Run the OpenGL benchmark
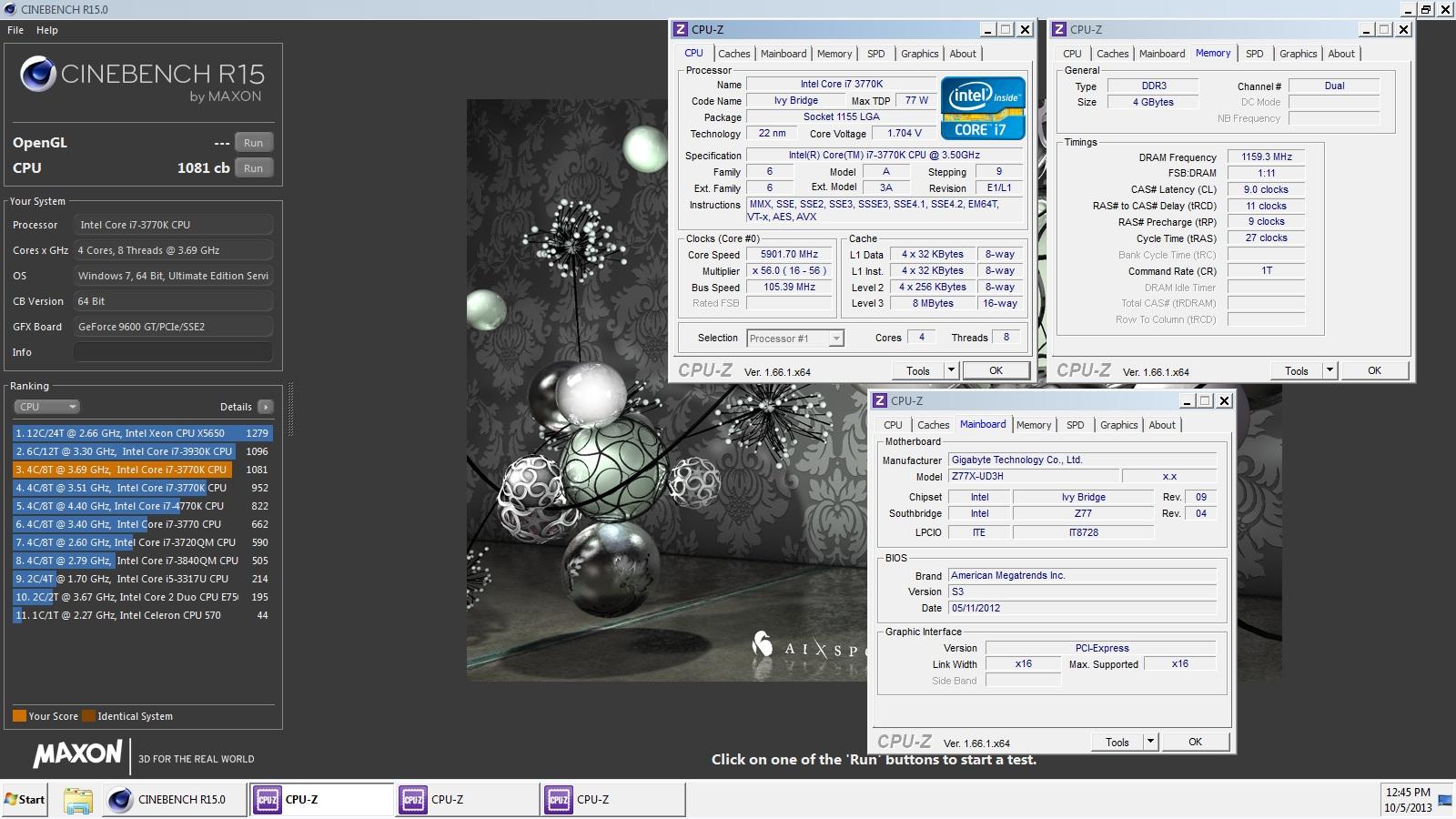1456x819 pixels. tap(254, 143)
